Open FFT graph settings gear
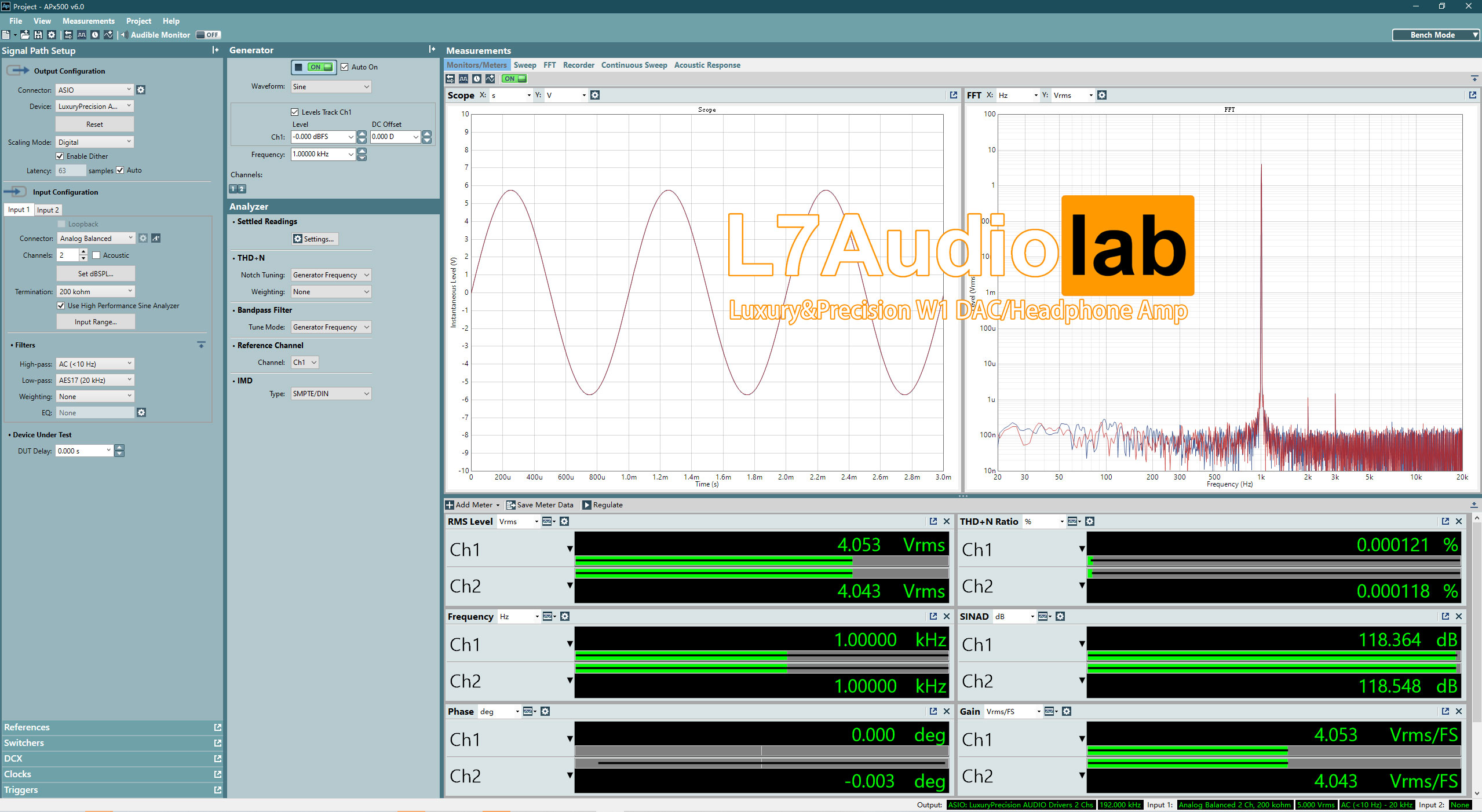 (1102, 95)
